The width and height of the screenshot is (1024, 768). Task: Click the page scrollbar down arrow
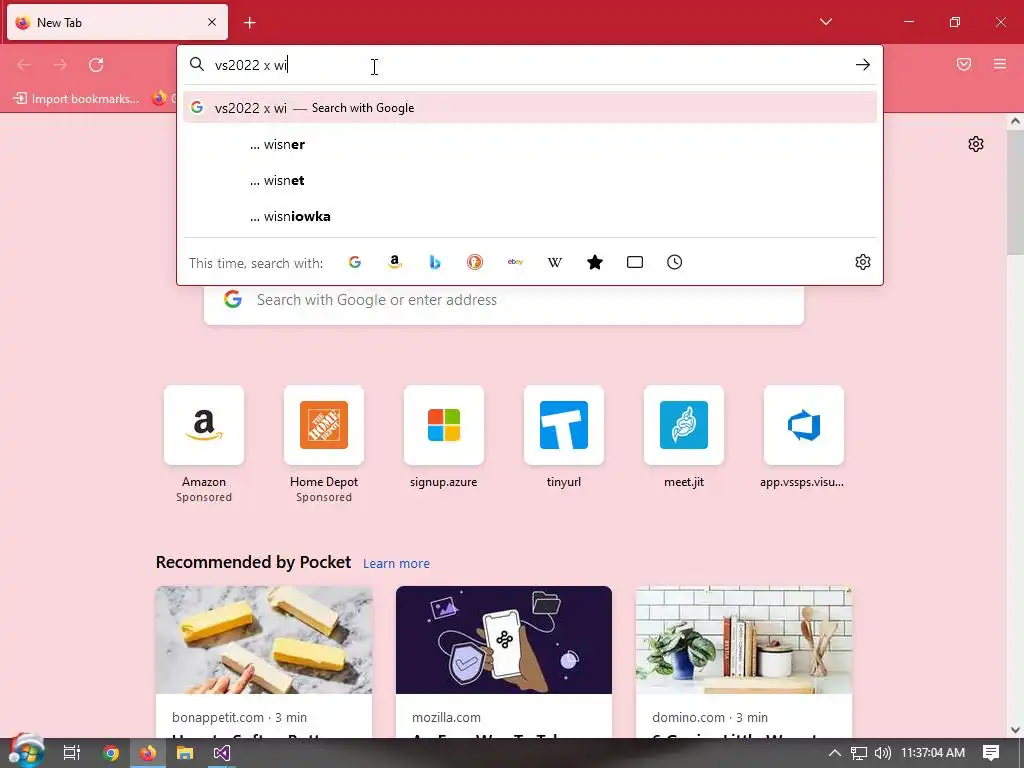(x=1015, y=730)
